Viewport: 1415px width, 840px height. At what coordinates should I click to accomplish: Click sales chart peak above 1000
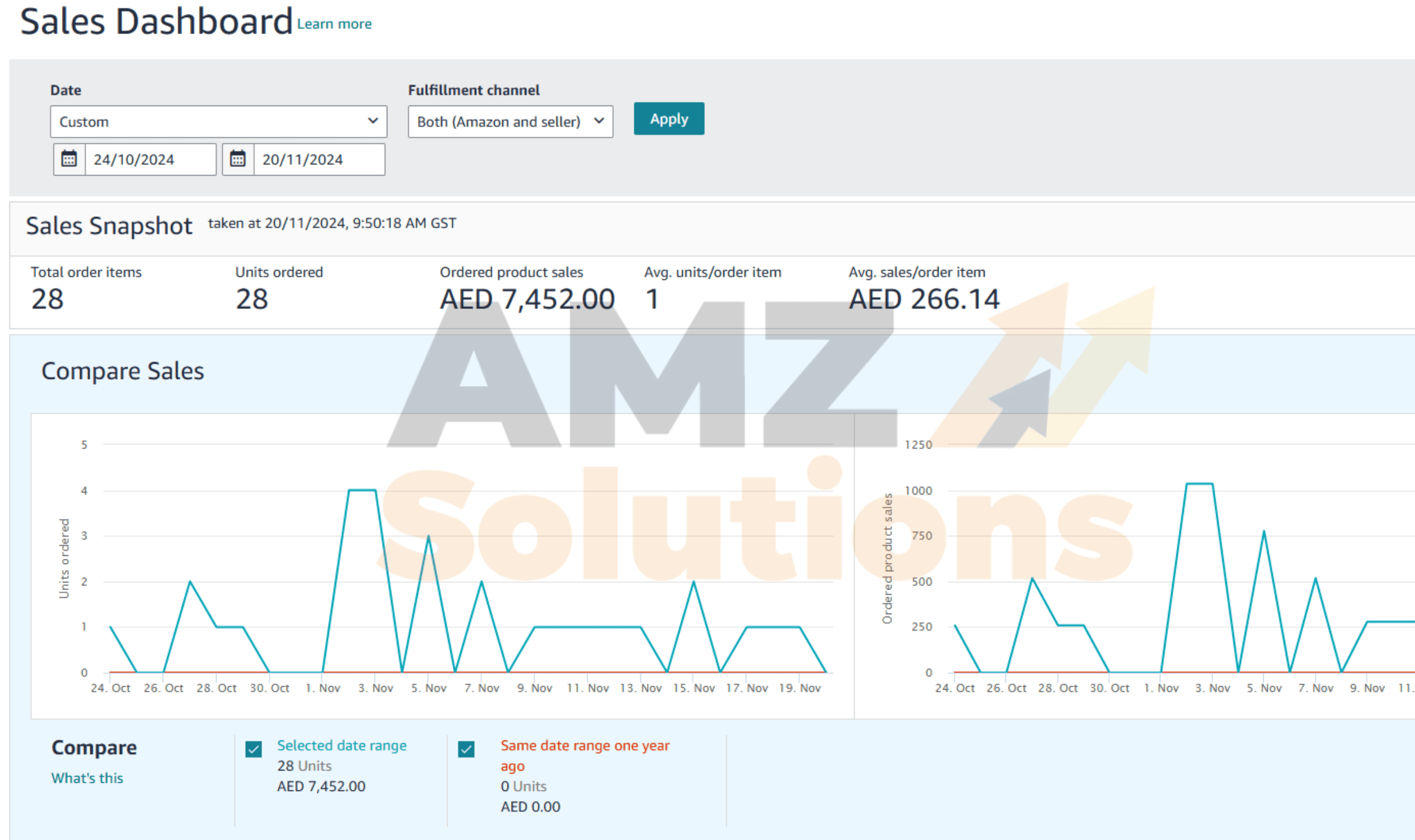tap(1199, 484)
